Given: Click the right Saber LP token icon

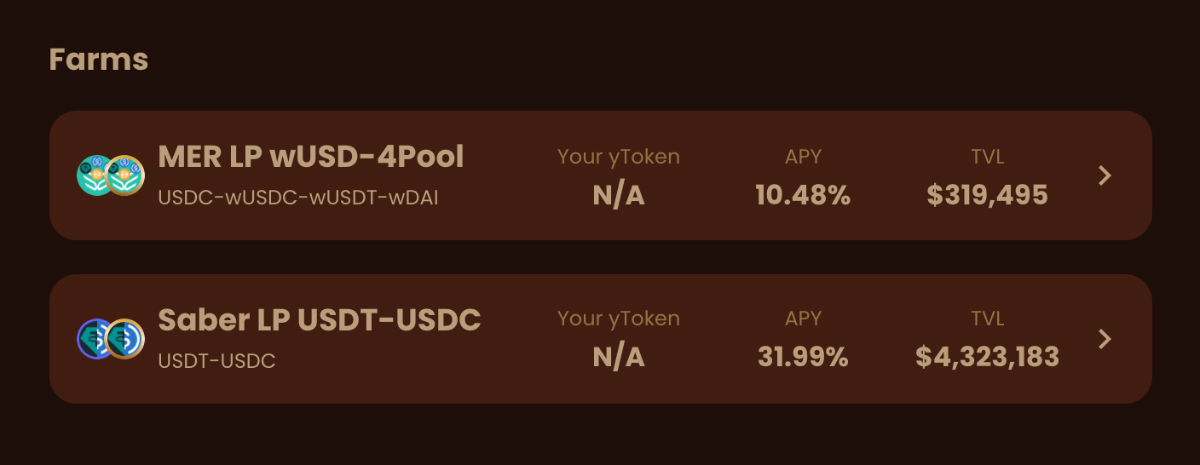Looking at the screenshot, I should pos(127,339).
